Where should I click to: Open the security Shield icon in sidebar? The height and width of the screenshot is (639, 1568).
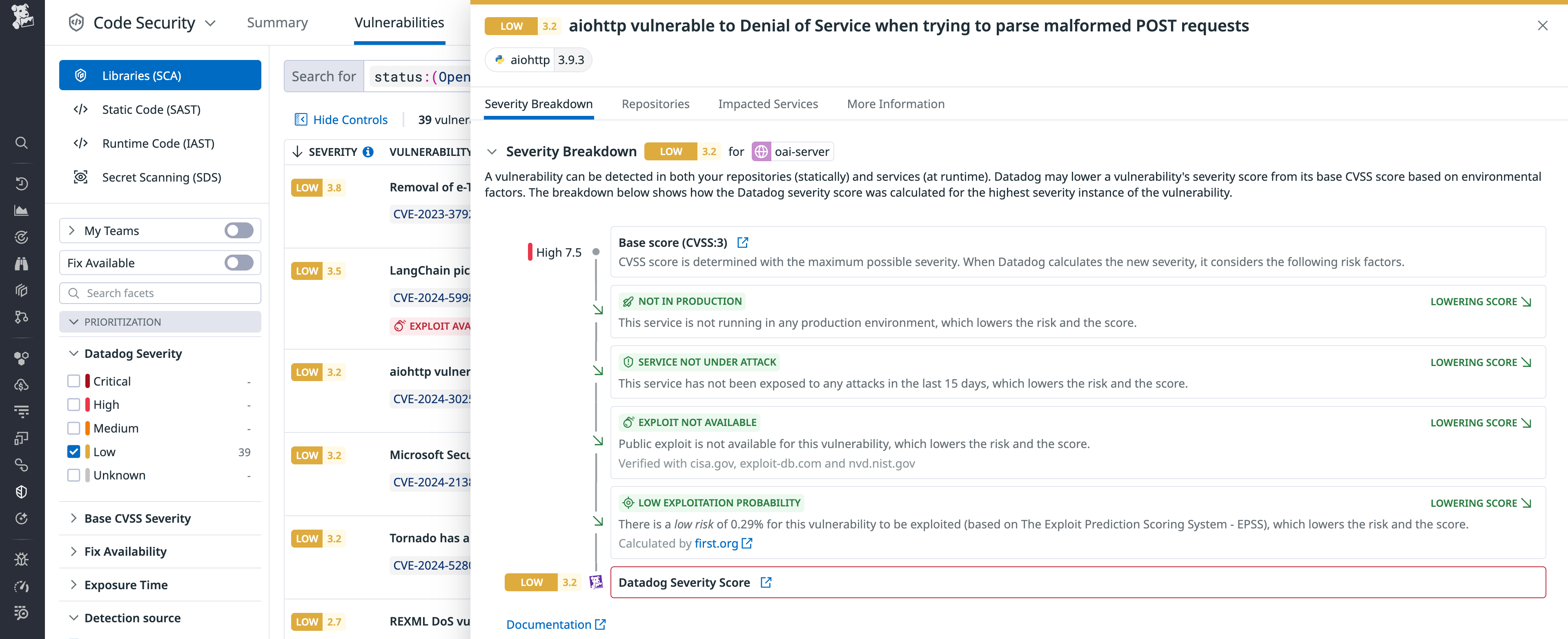point(22,491)
